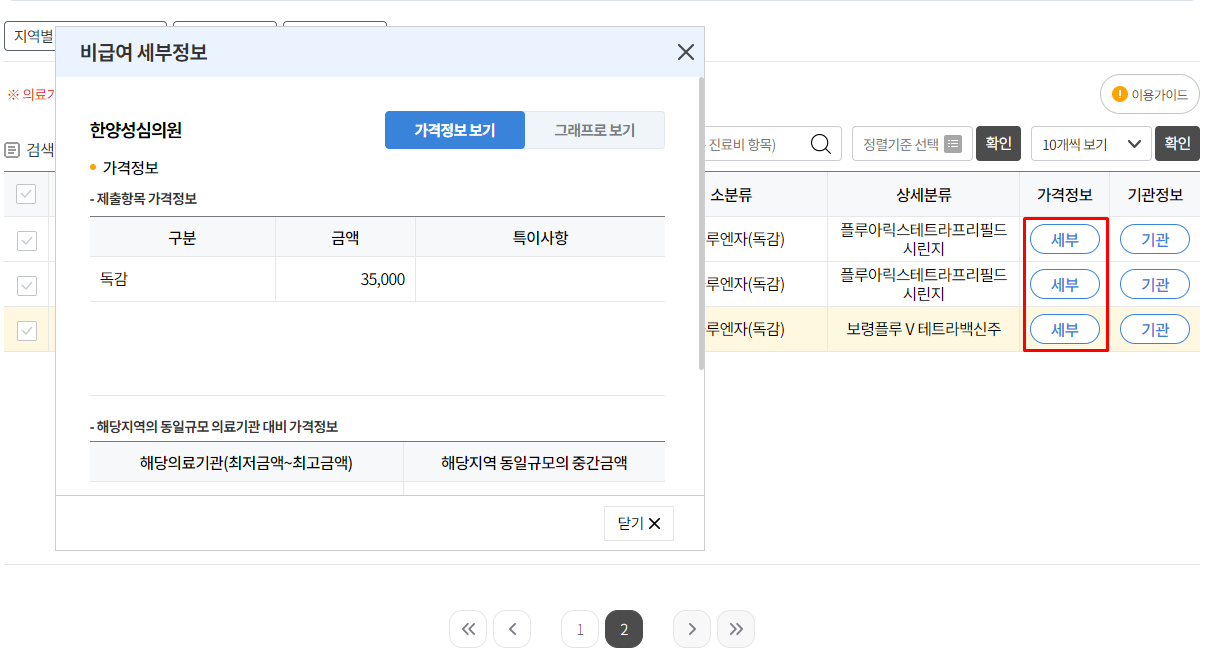Switch to 그래프로 보기 tab
This screenshot has width=1215, height=664.
[x=595, y=130]
